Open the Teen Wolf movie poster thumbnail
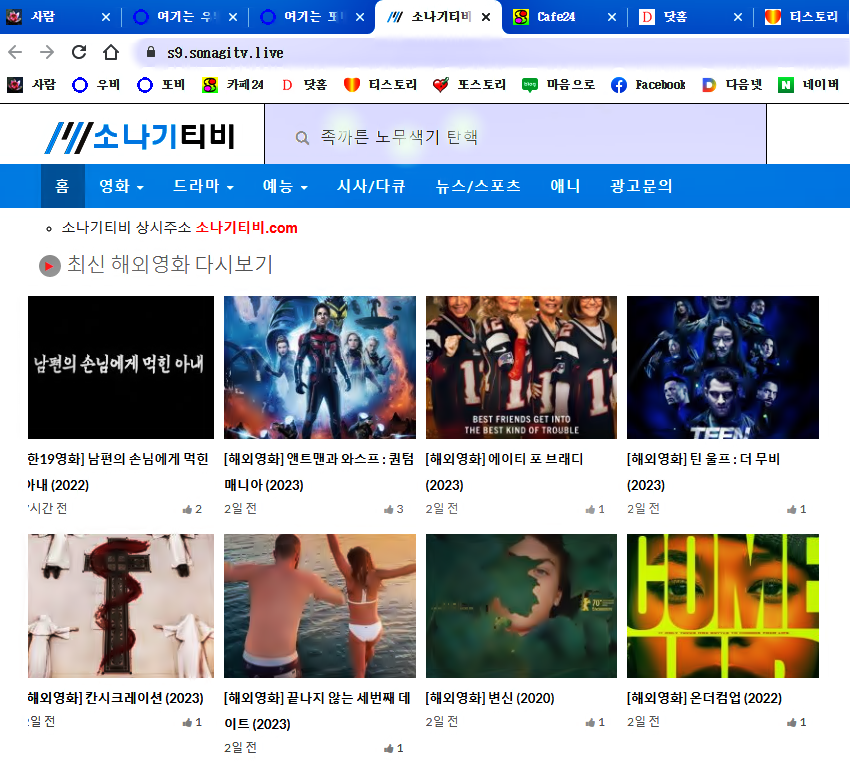The width and height of the screenshot is (850, 777). [723, 367]
